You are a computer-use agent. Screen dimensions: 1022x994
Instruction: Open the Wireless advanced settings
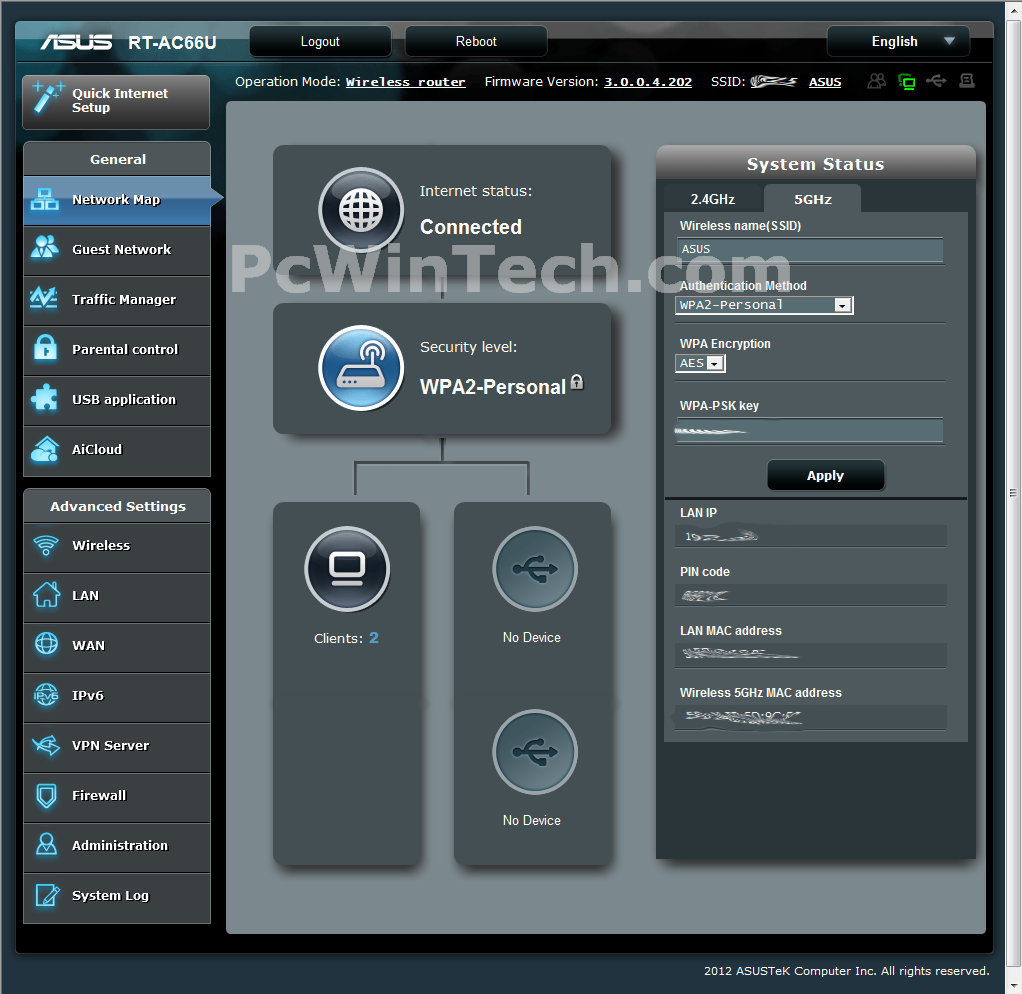117,548
